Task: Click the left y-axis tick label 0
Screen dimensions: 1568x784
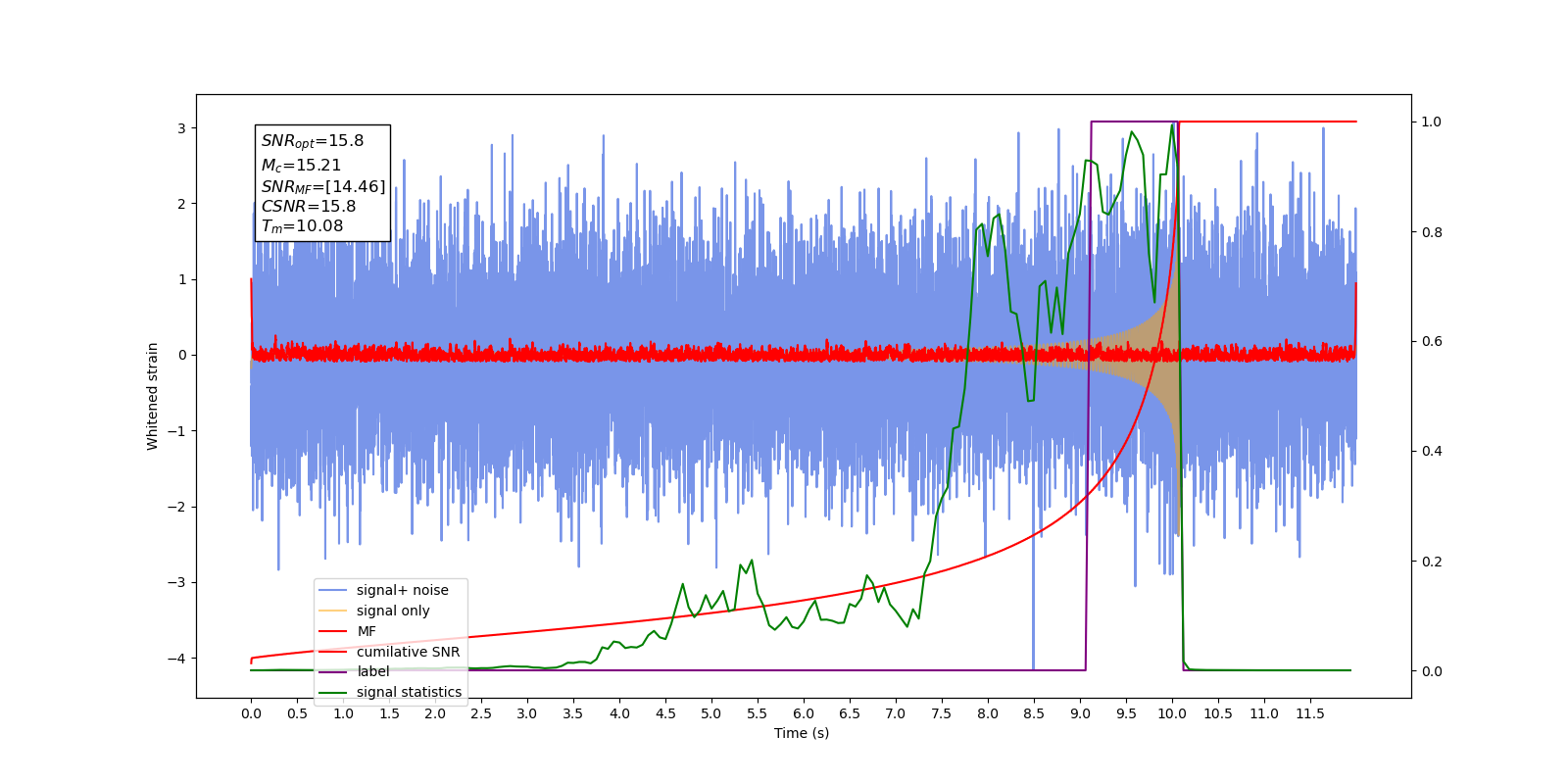Action: tap(181, 356)
